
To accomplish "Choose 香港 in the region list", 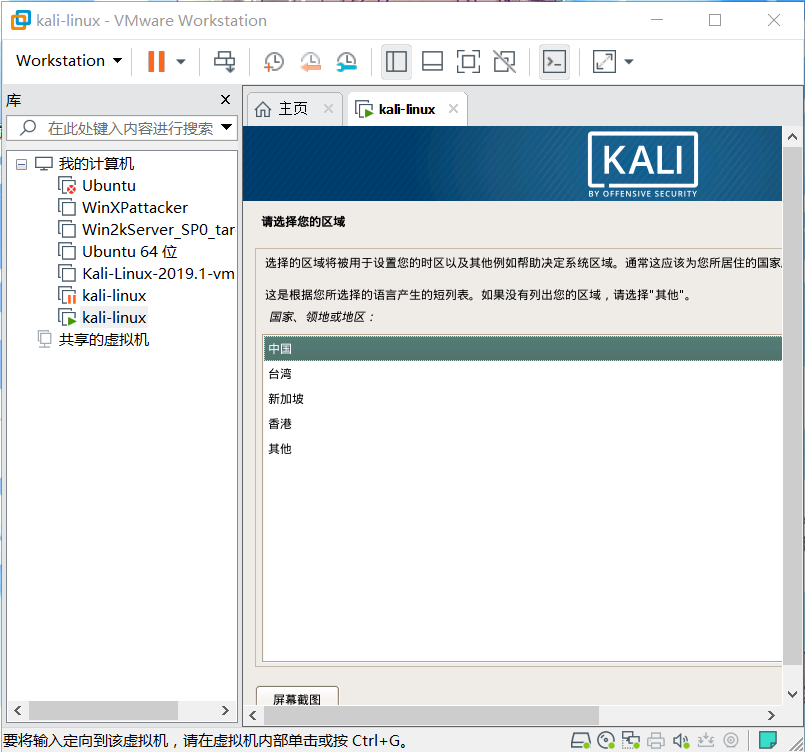I will point(523,424).
